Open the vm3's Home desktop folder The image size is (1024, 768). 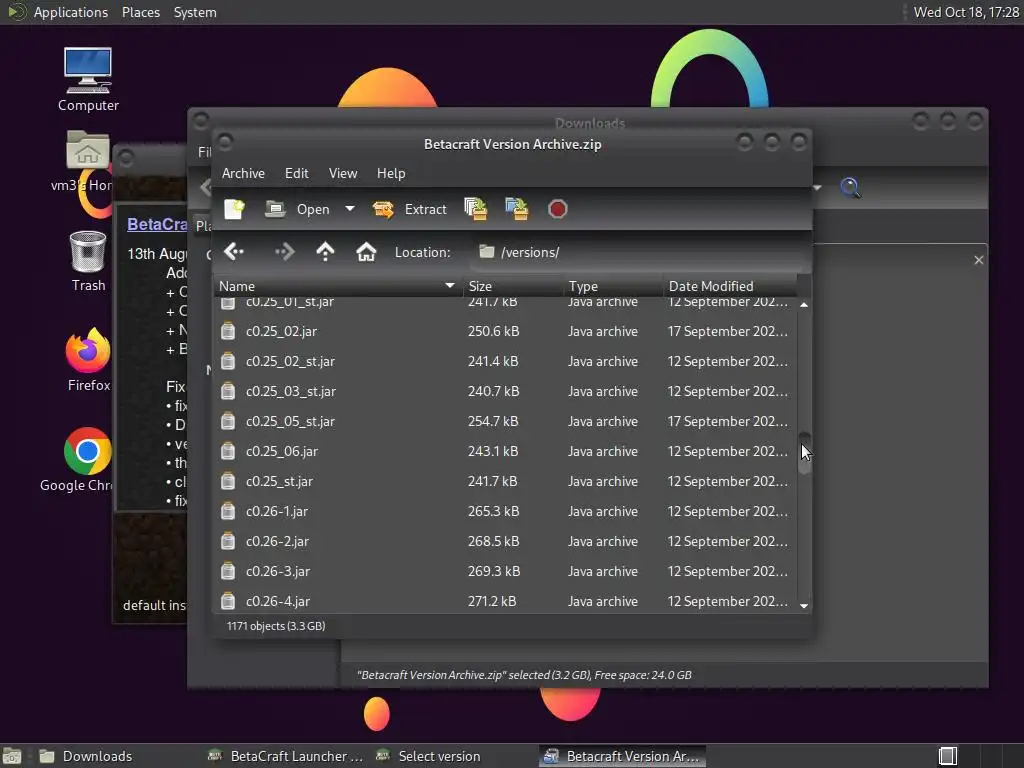[88, 161]
